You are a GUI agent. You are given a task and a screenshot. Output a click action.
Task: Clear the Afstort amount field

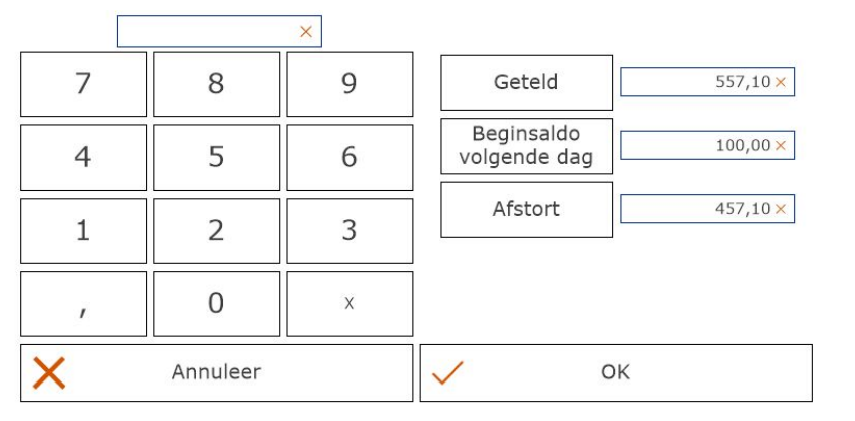click(x=780, y=209)
